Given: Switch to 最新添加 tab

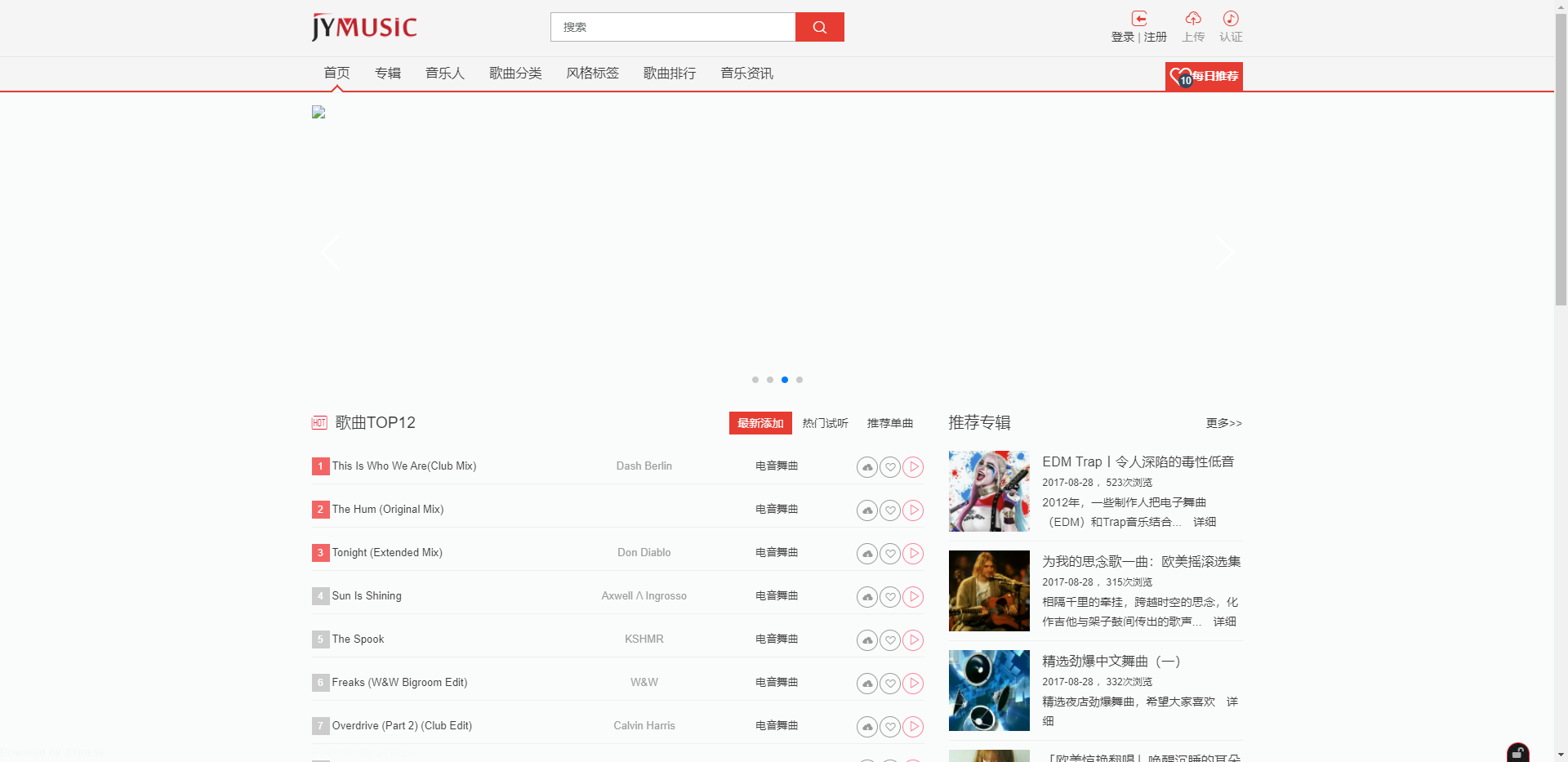Looking at the screenshot, I should coord(760,423).
